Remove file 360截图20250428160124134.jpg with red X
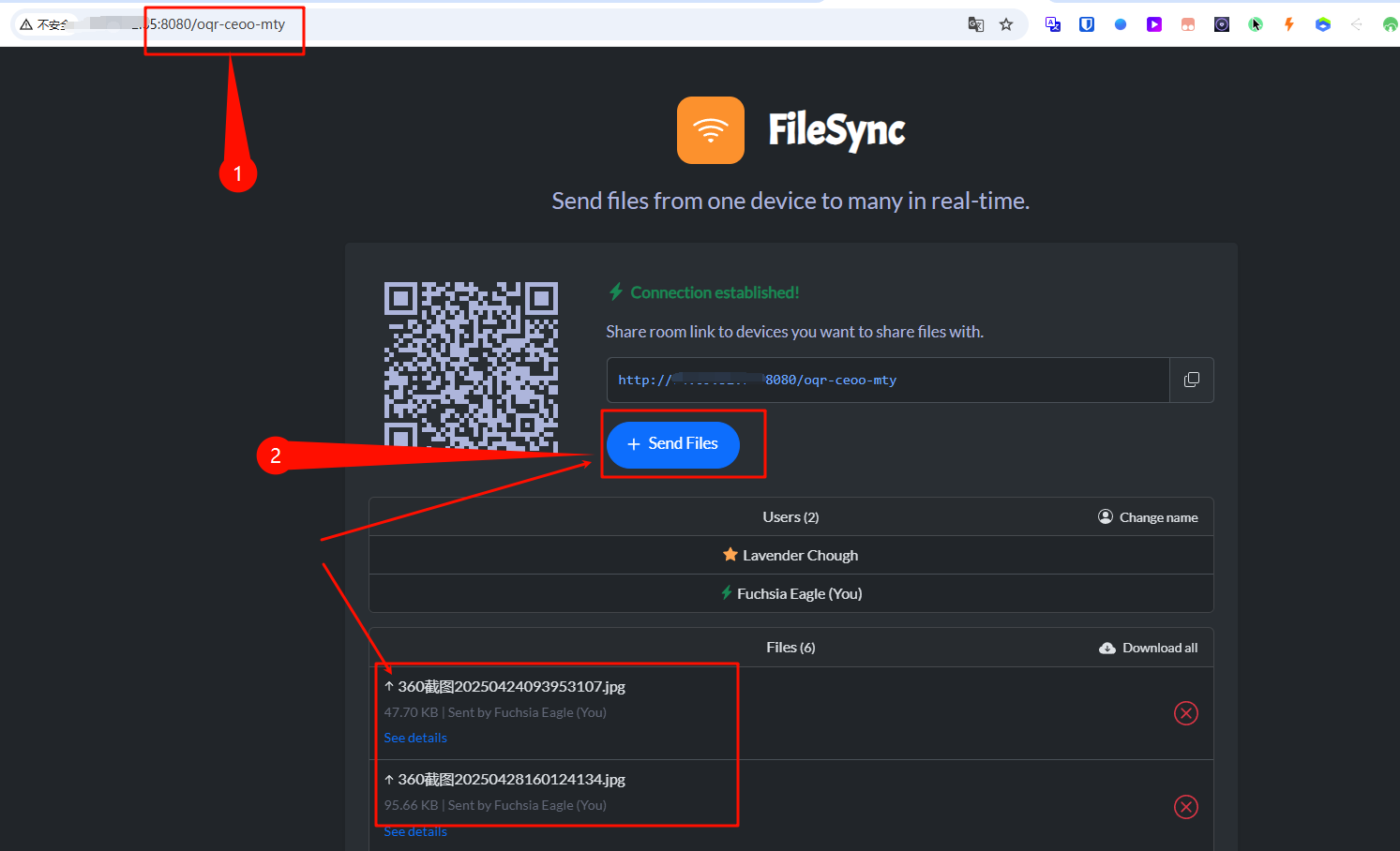1400x851 pixels. click(x=1186, y=807)
